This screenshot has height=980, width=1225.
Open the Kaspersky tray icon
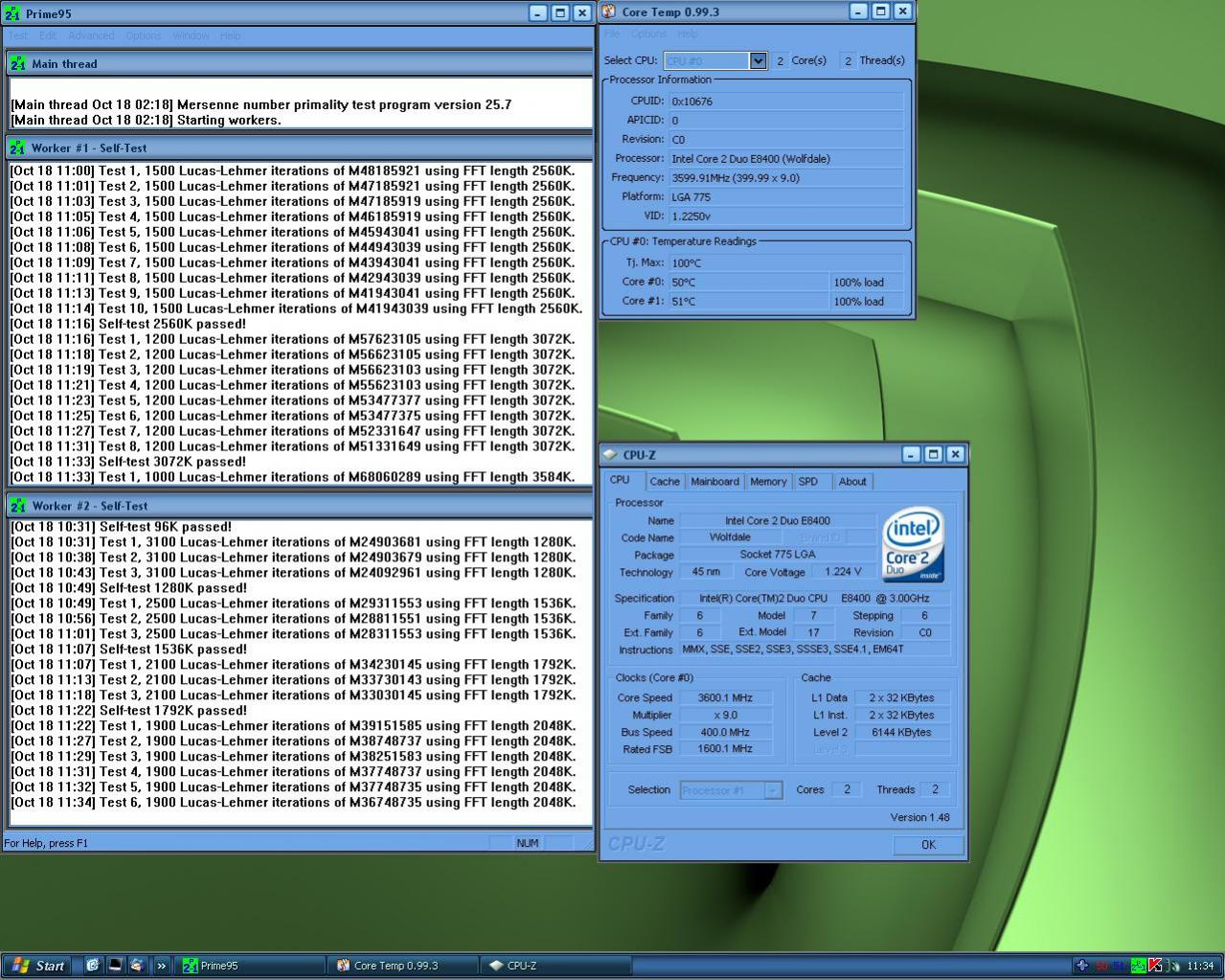pos(1156,966)
